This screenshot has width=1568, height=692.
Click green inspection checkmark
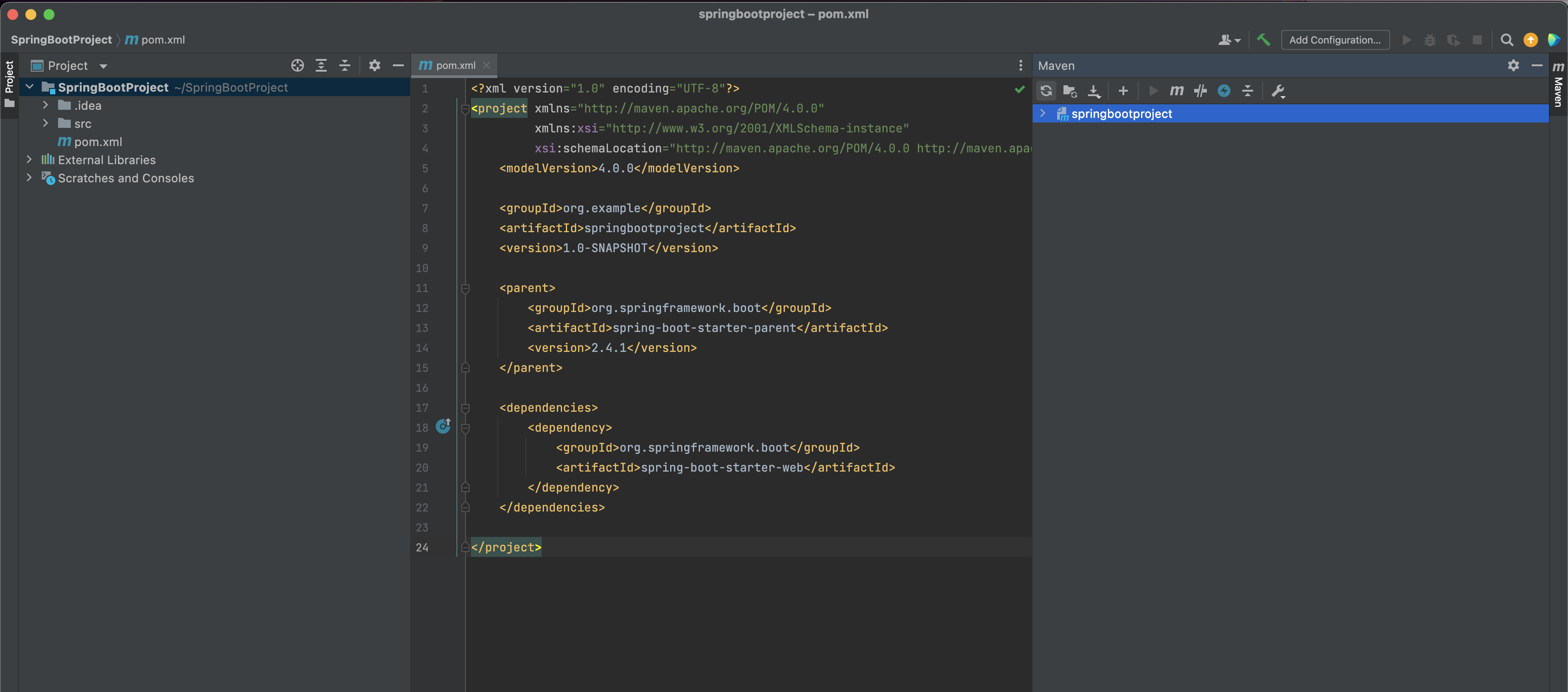point(1019,89)
